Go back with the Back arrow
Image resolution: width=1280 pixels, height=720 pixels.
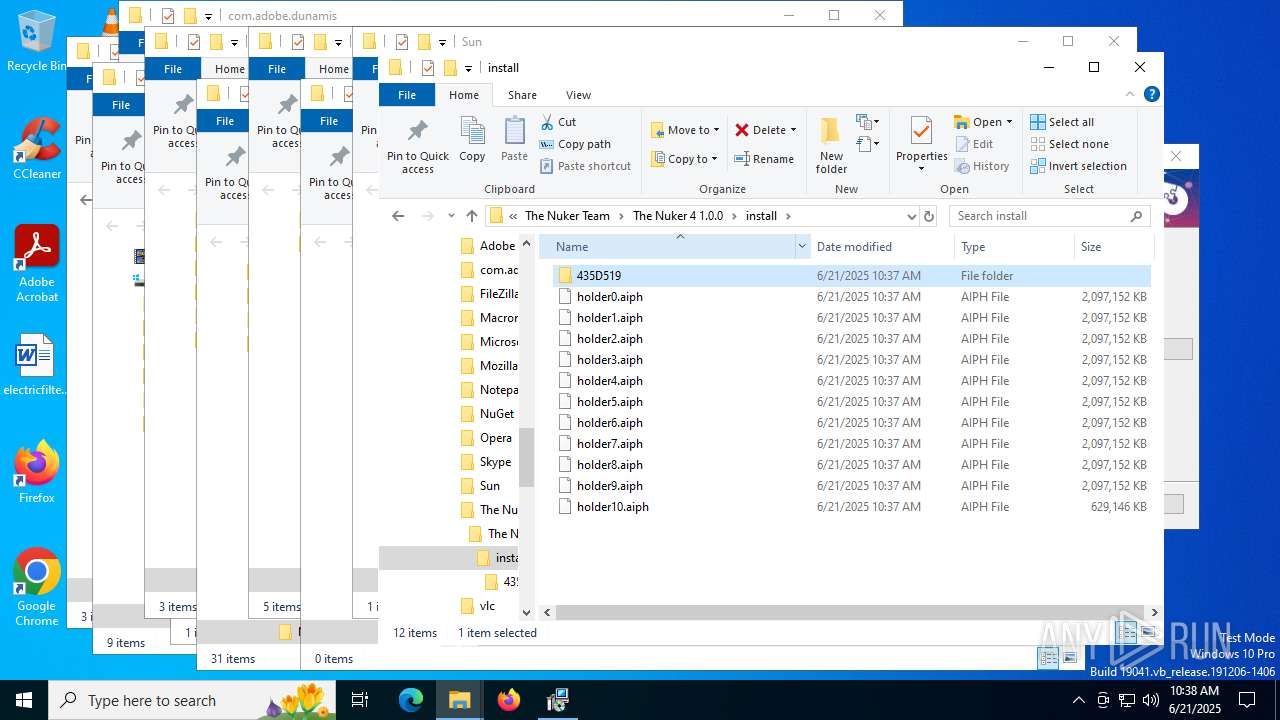(x=398, y=216)
